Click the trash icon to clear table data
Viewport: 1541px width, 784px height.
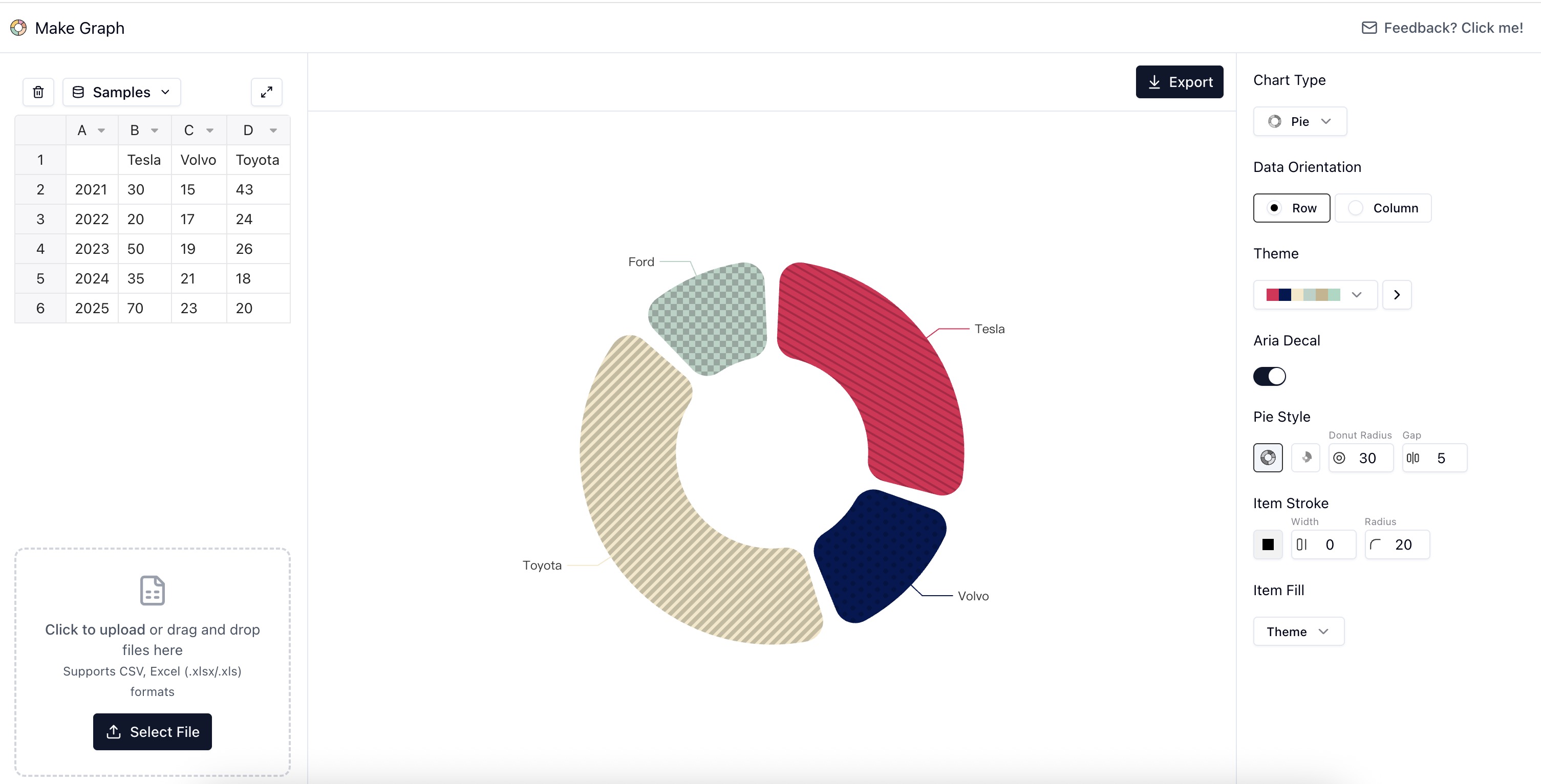(x=38, y=92)
